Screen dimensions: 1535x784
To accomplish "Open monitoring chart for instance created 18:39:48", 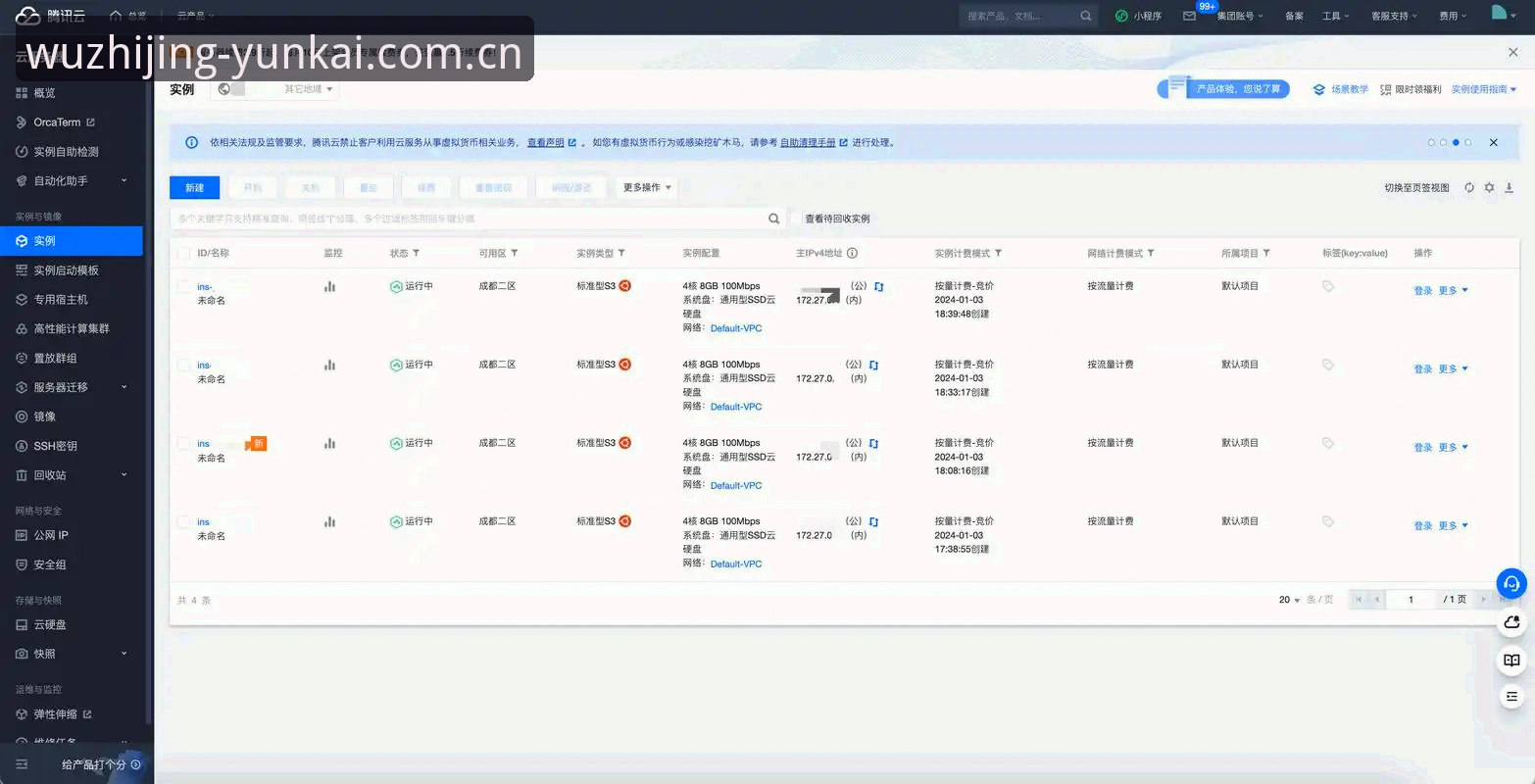I will [329, 286].
